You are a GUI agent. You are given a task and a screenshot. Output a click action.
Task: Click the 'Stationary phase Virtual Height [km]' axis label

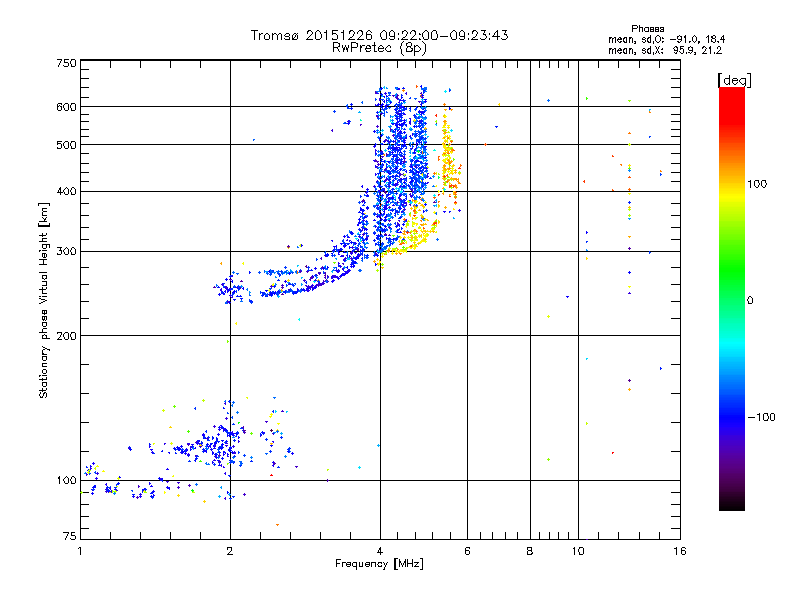(x=43, y=300)
